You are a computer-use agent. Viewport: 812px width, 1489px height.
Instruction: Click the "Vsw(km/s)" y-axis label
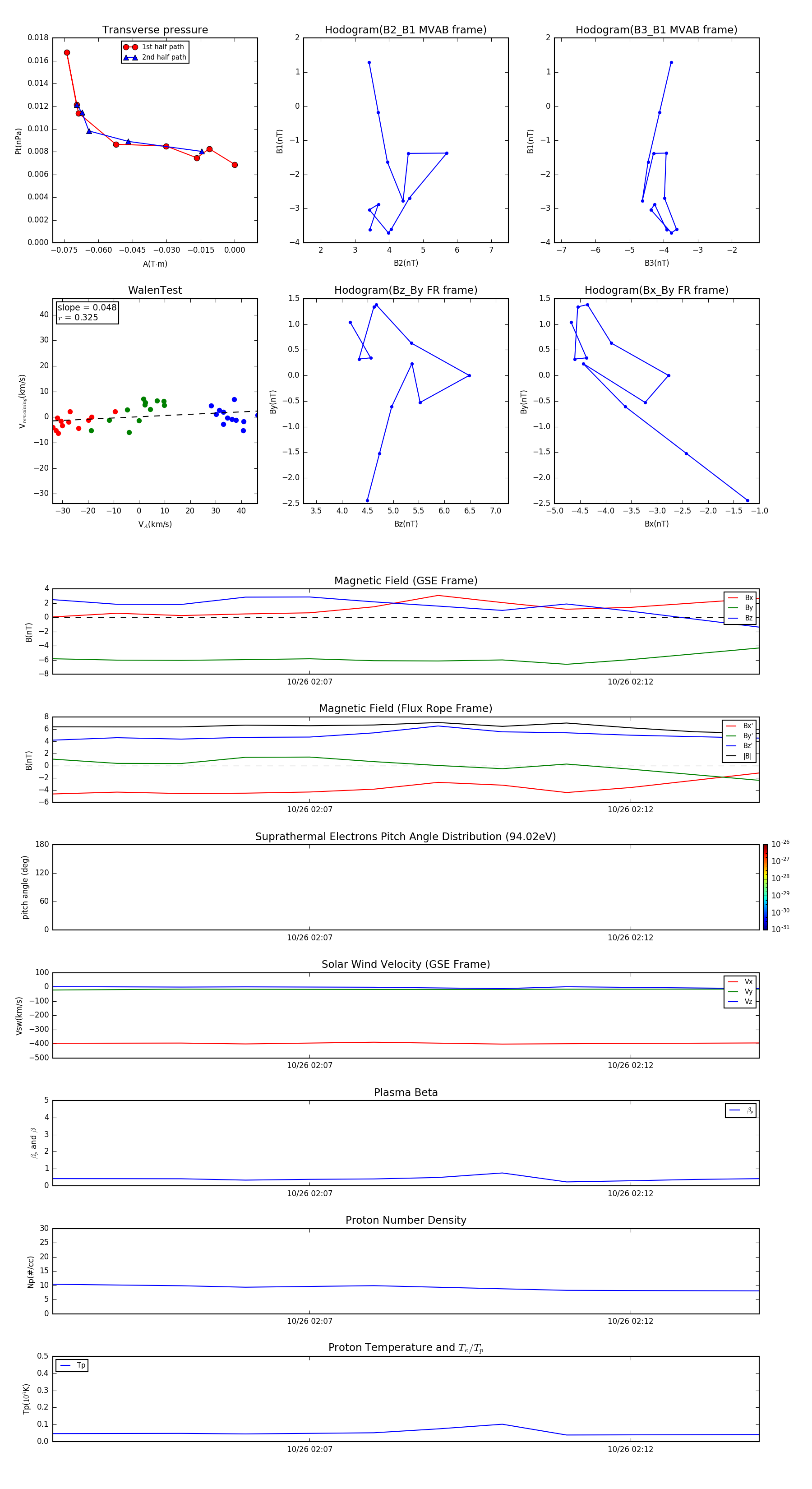tap(19, 1016)
